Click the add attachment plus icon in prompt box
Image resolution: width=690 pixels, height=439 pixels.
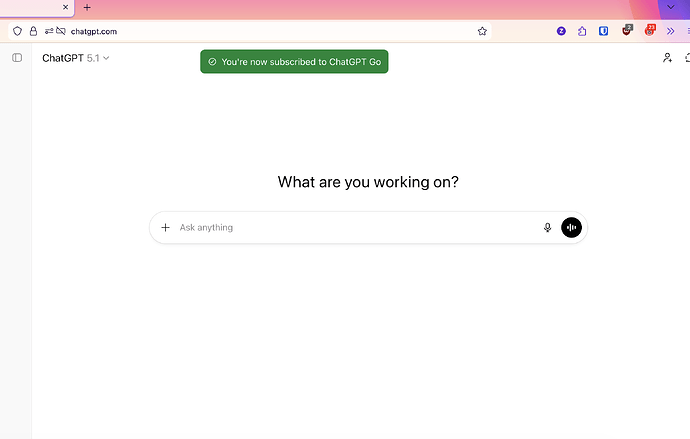(x=165, y=227)
